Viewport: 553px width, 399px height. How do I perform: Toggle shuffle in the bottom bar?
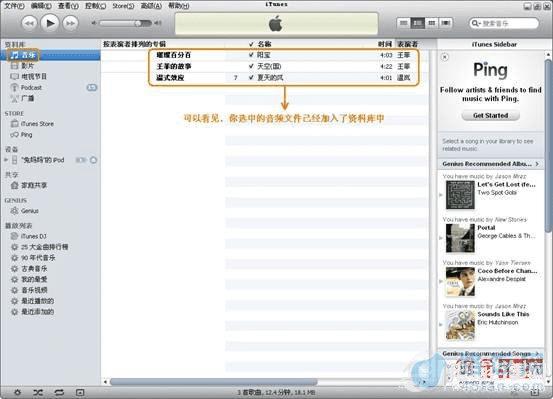point(38,392)
